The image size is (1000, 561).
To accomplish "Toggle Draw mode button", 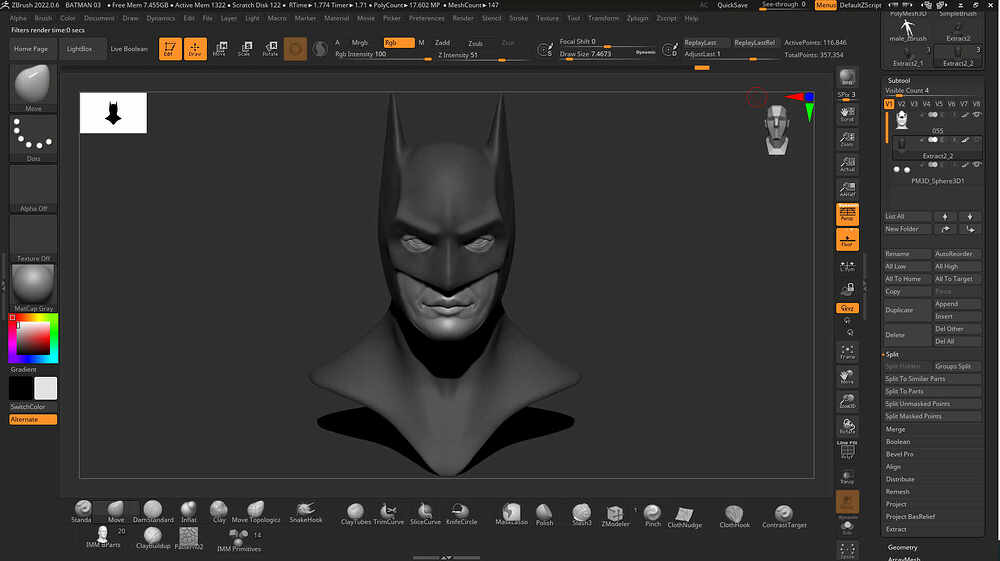I will coord(195,48).
